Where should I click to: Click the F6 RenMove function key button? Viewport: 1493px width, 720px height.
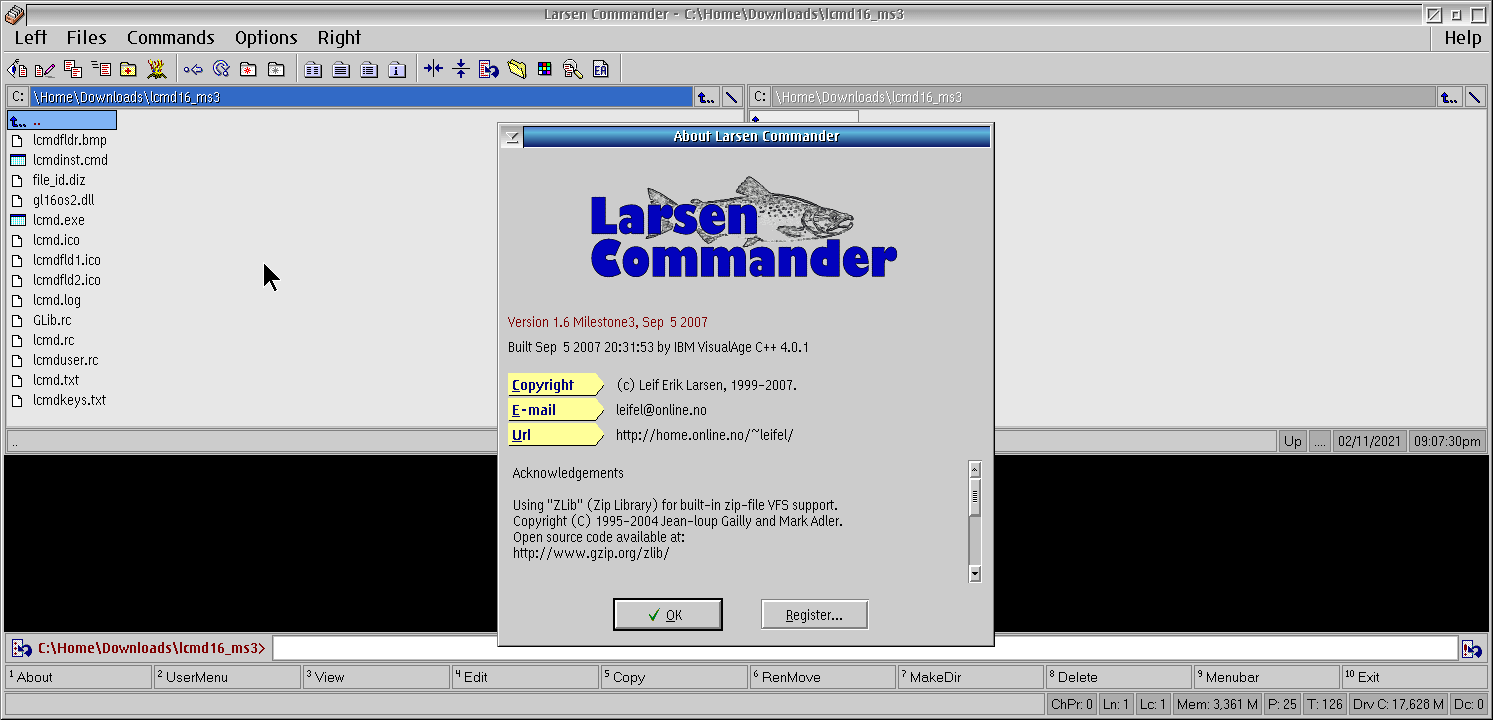(x=823, y=677)
